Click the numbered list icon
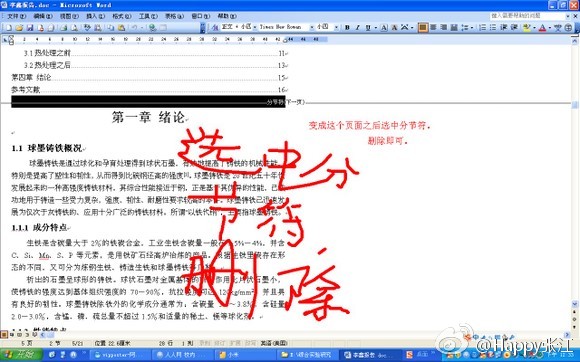This screenshot has width=580, height=362. click(x=482, y=27)
